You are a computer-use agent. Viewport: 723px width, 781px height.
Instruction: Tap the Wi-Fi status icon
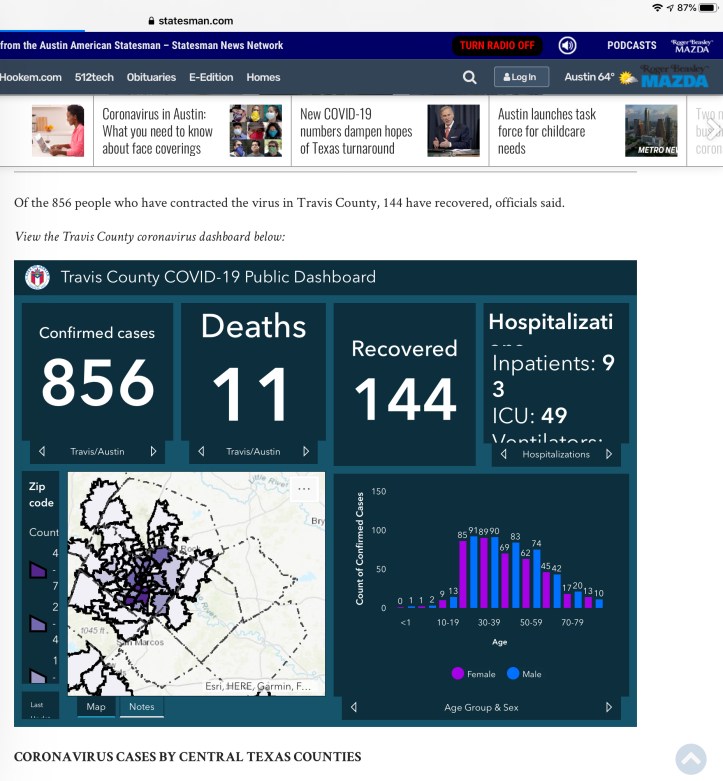pyautogui.click(x=657, y=7)
